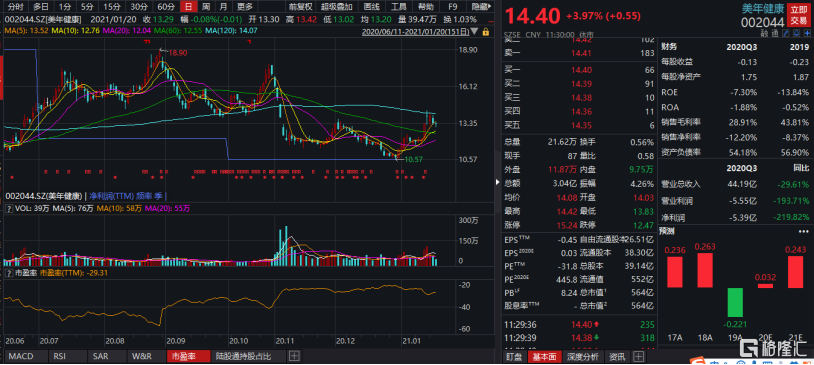Switch to 分时 intraday chart
814x365 pixels.
tap(16, 6)
